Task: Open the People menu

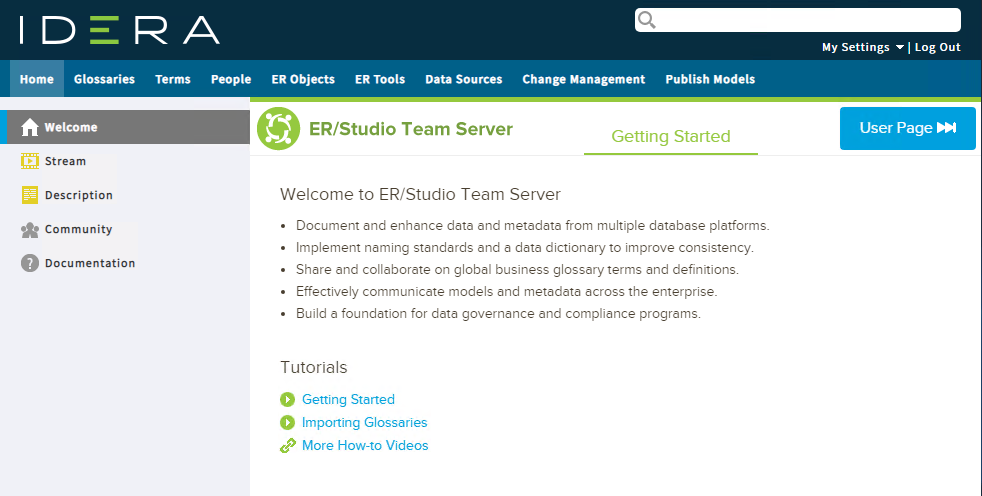Action: [231, 79]
